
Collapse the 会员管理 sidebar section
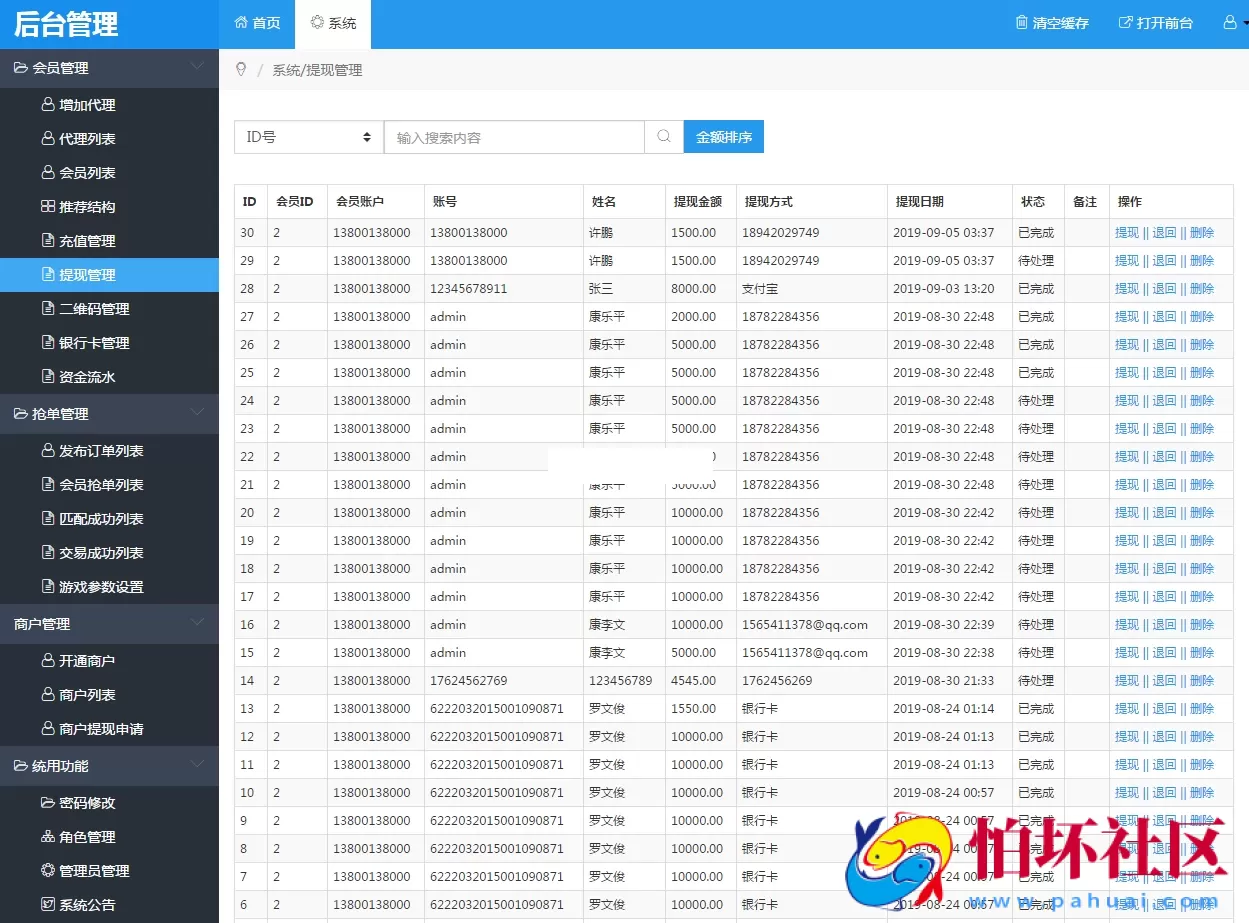[x=197, y=68]
